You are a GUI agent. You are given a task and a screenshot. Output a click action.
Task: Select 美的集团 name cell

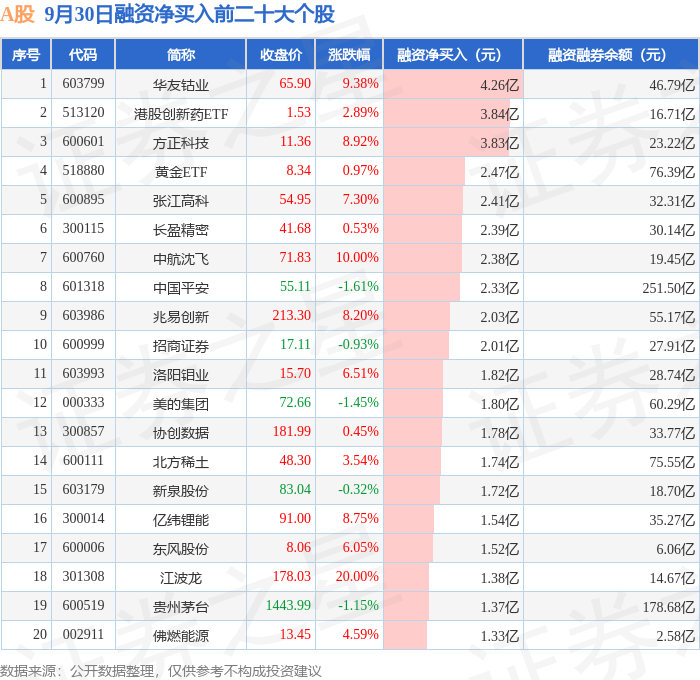point(181,404)
